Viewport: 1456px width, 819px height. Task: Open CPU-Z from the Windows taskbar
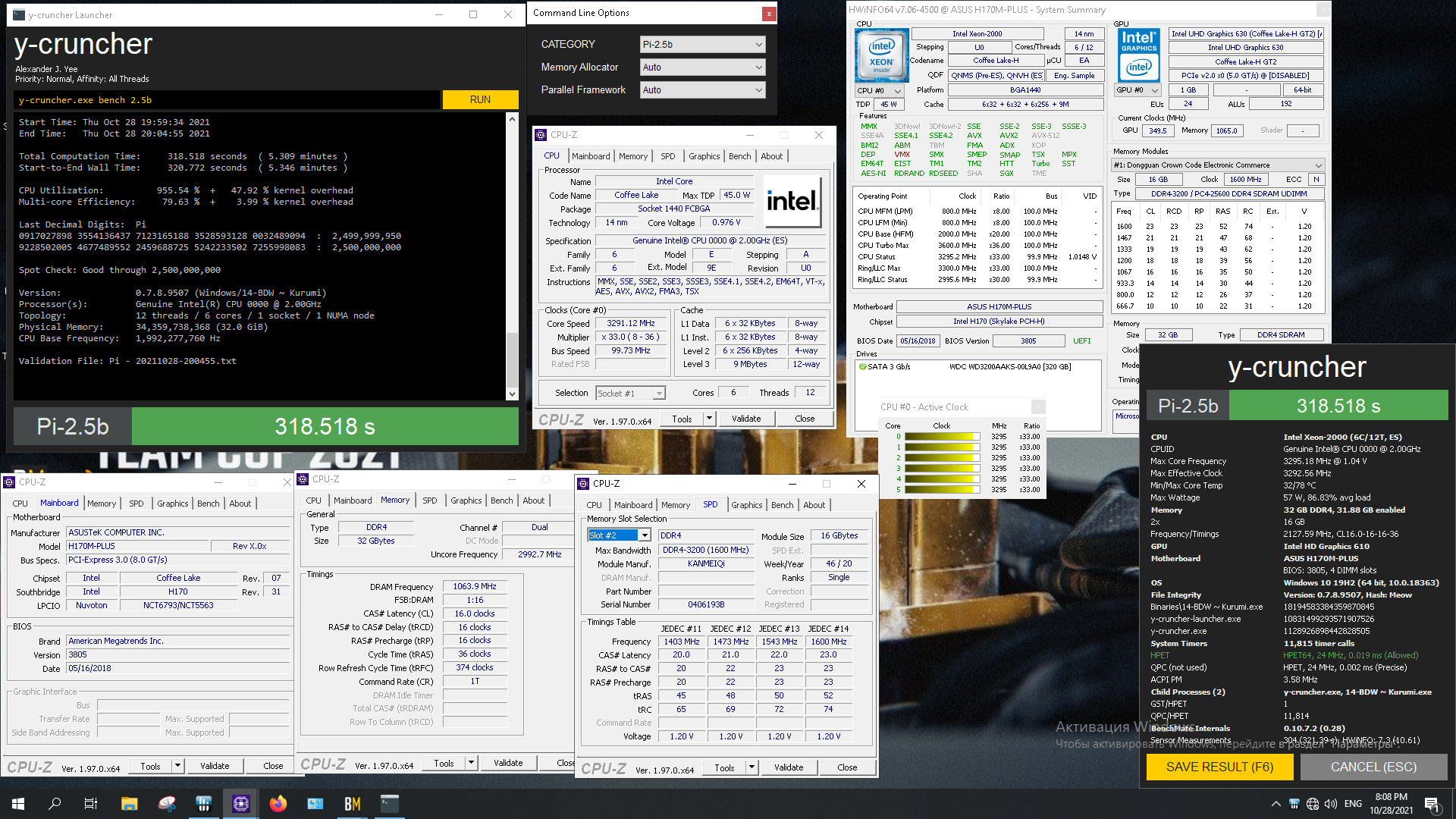pyautogui.click(x=241, y=804)
